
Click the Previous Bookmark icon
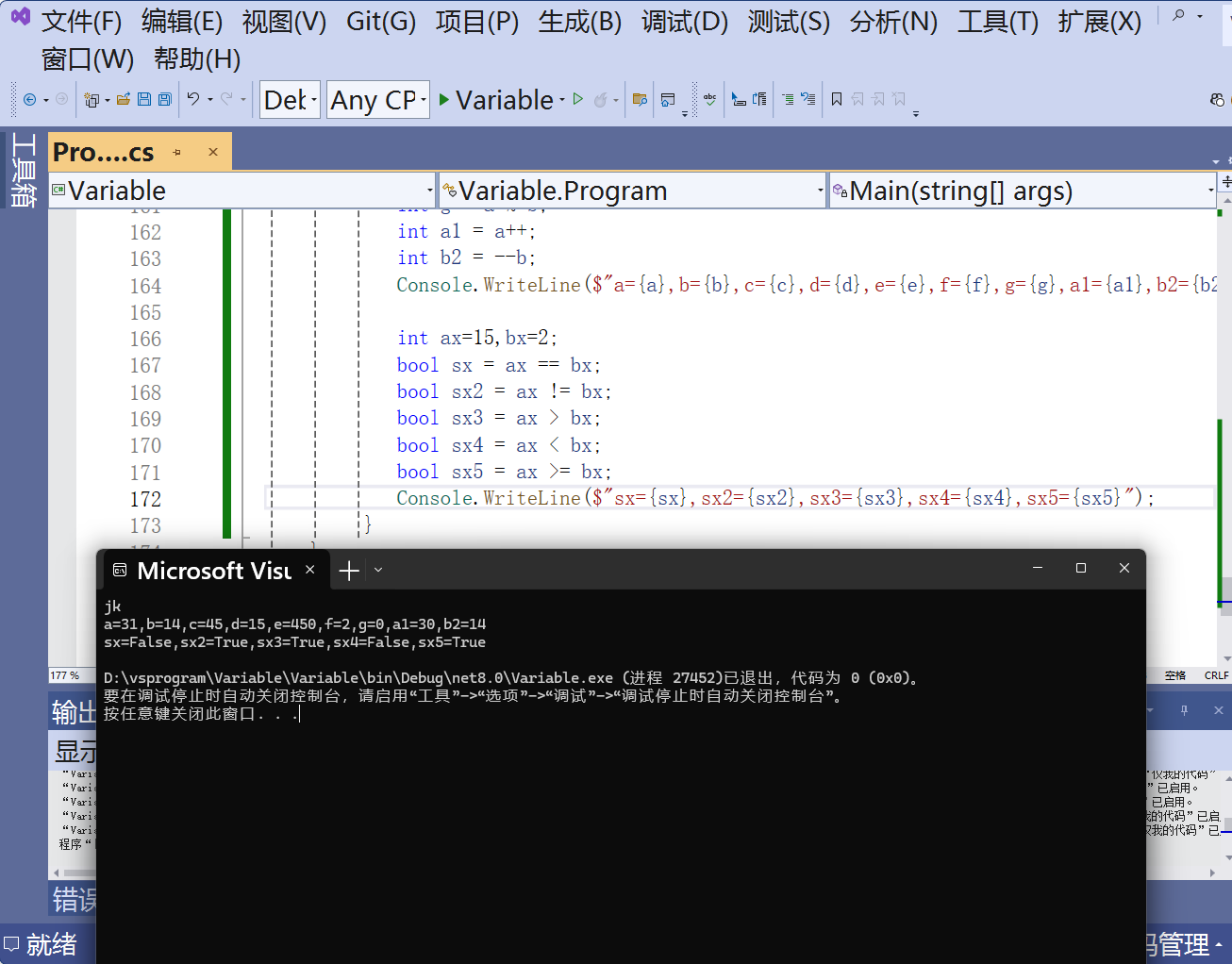(857, 99)
